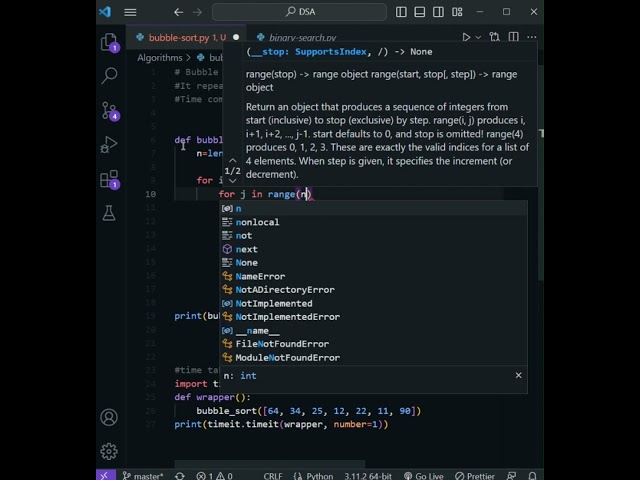640x480 pixels.
Task: Pick suggestion '__name__'
Action: click(373, 330)
